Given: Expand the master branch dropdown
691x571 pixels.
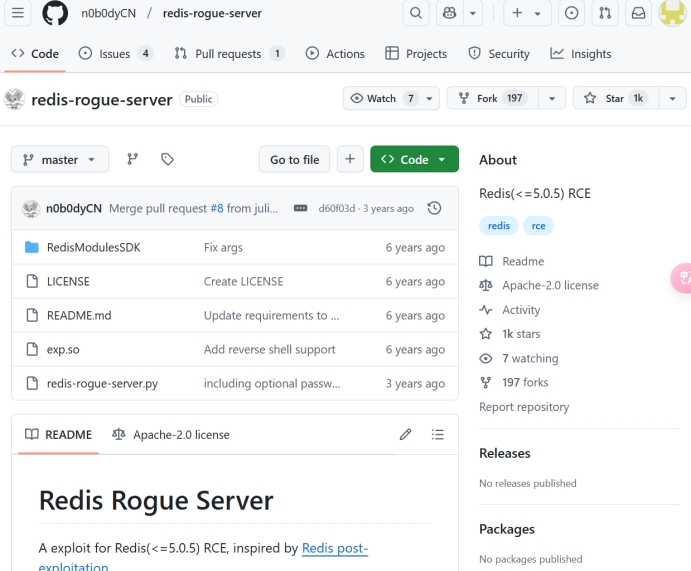Looking at the screenshot, I should 60,159.
